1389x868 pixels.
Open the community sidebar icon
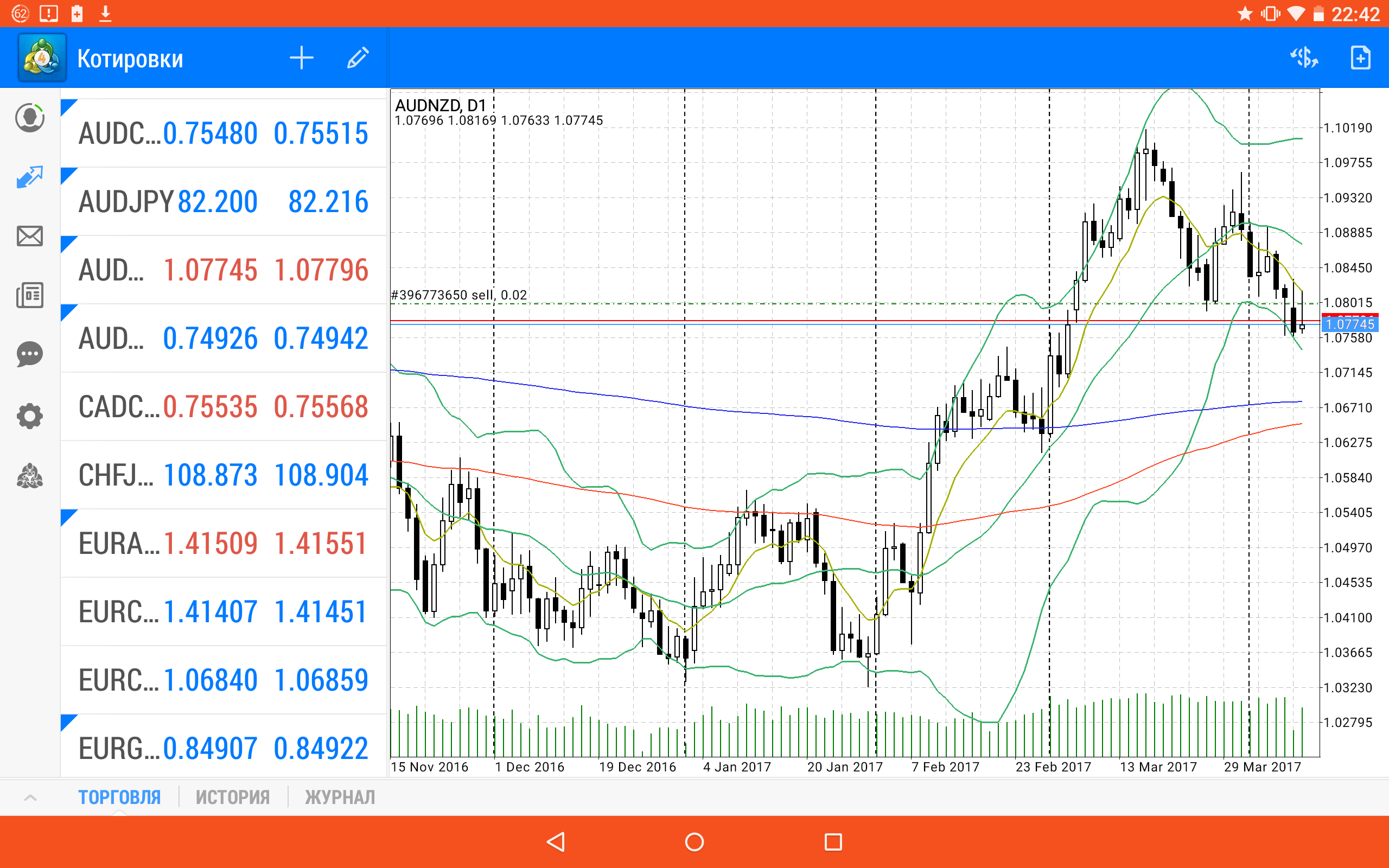tap(30, 476)
